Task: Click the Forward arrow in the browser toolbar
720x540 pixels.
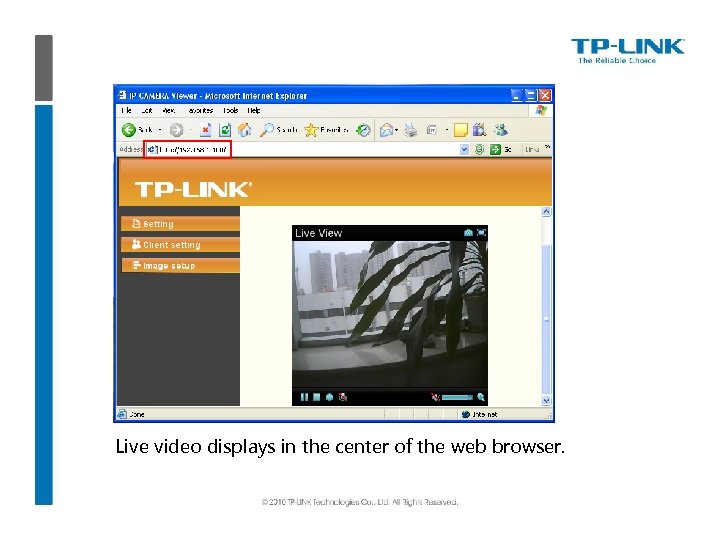Action: (x=176, y=130)
